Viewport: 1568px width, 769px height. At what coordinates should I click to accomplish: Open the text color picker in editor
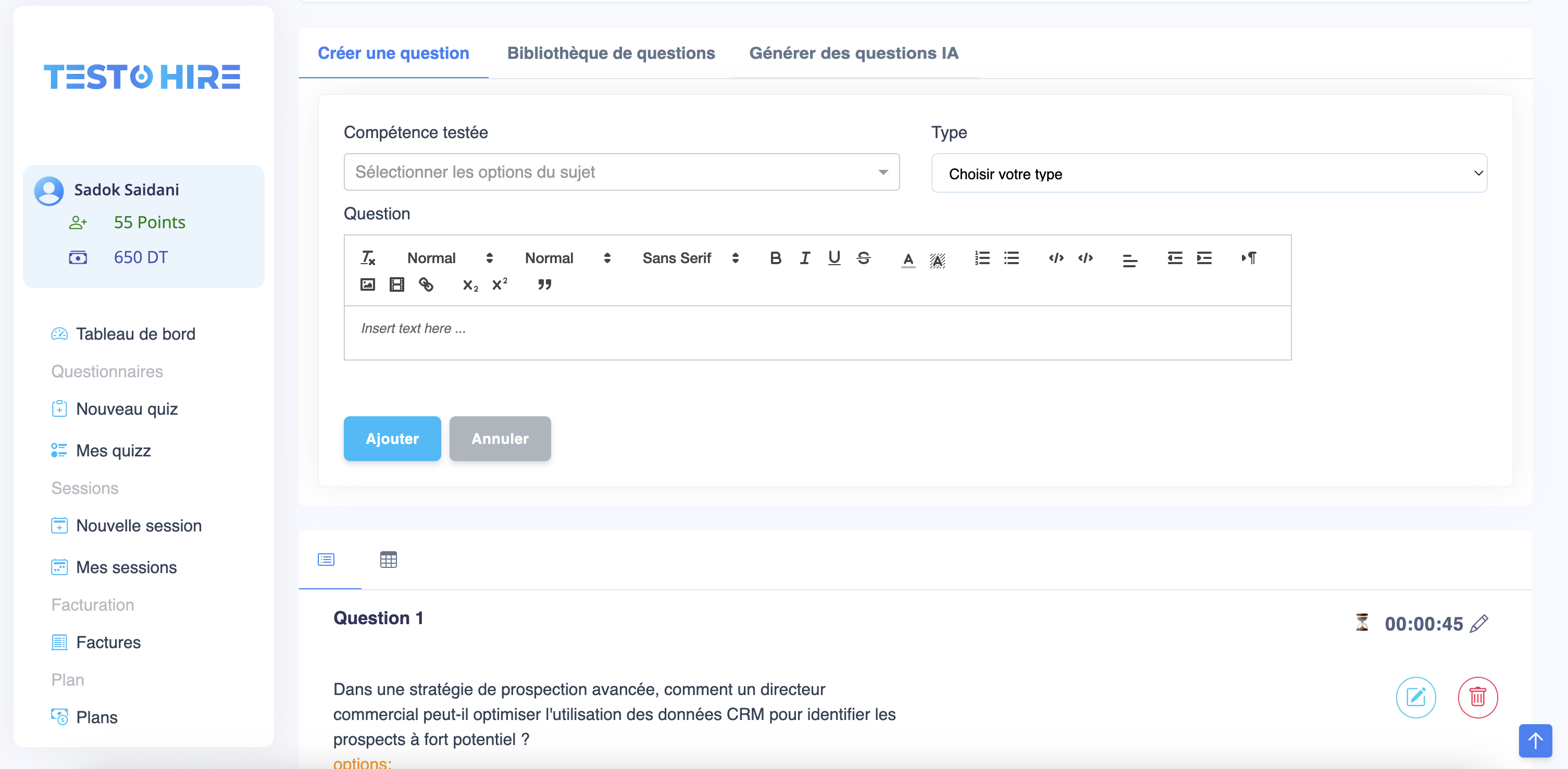907,259
